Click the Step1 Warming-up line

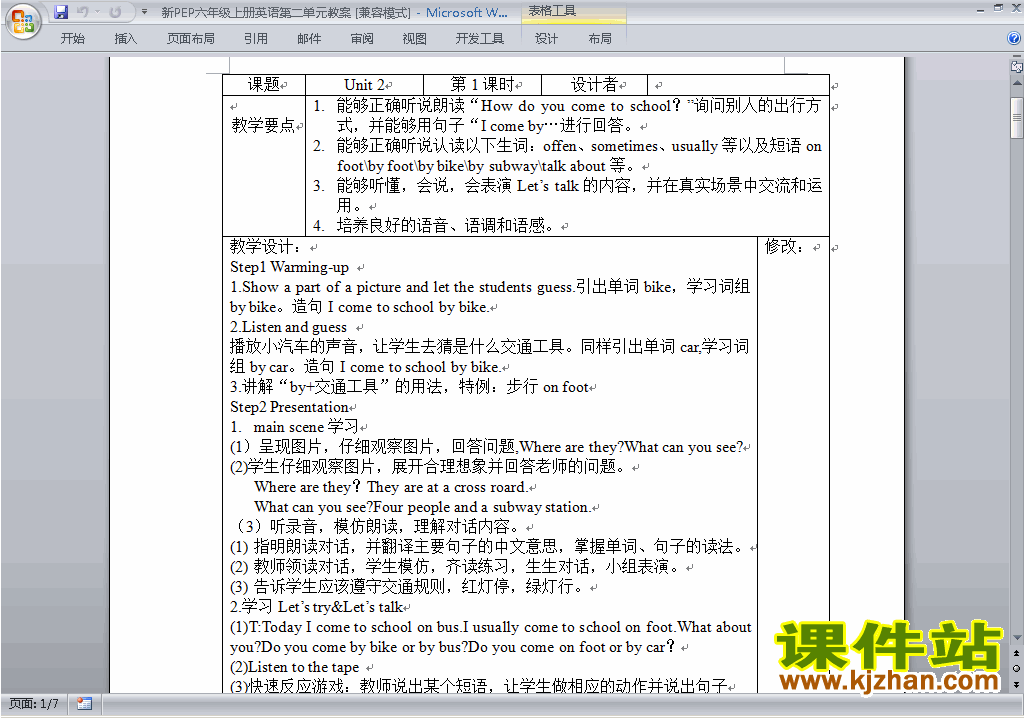click(289, 267)
